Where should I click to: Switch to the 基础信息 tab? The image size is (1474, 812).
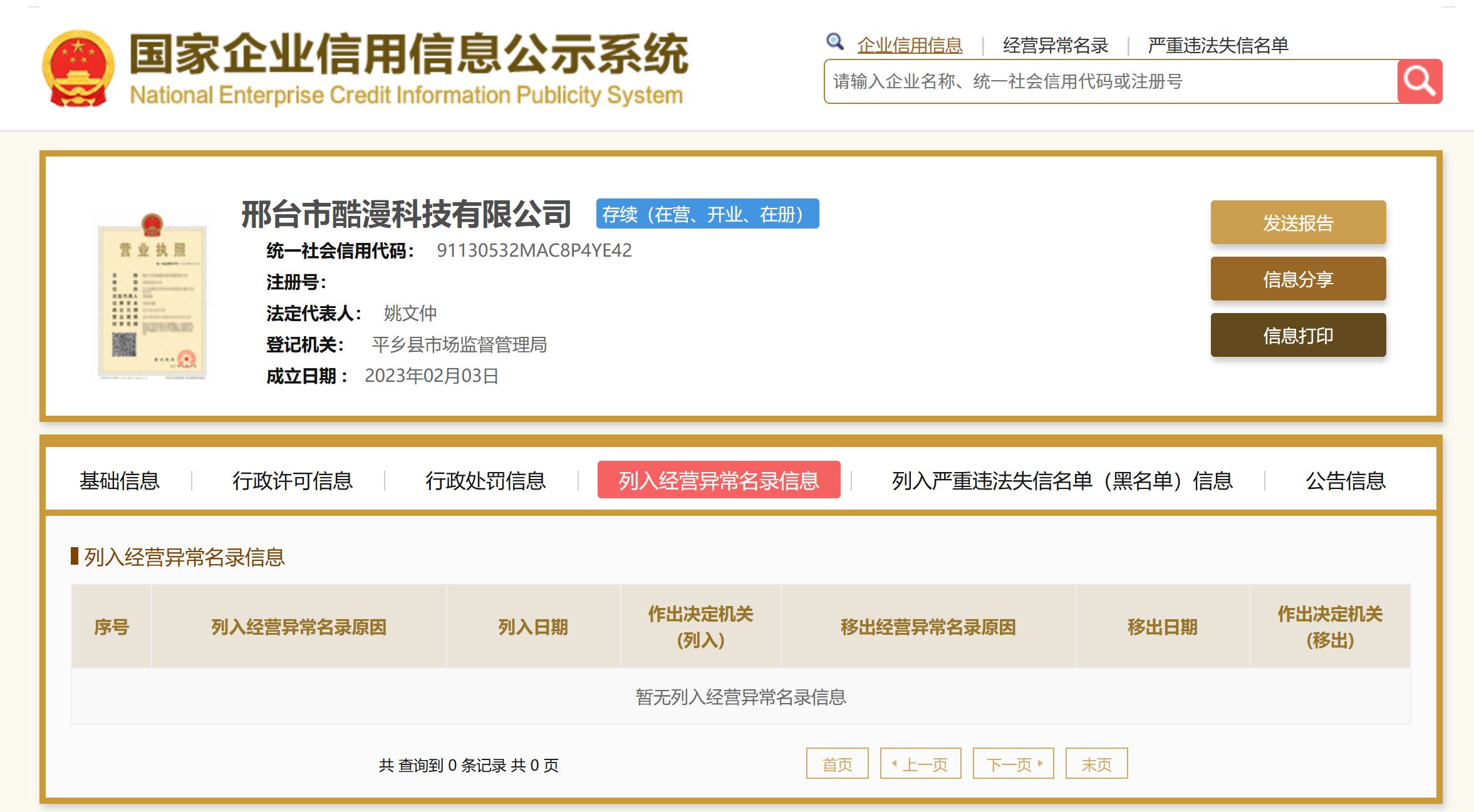[119, 480]
